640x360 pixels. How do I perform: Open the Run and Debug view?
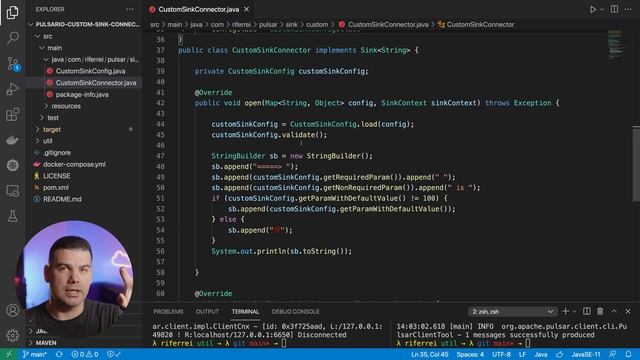[12, 89]
